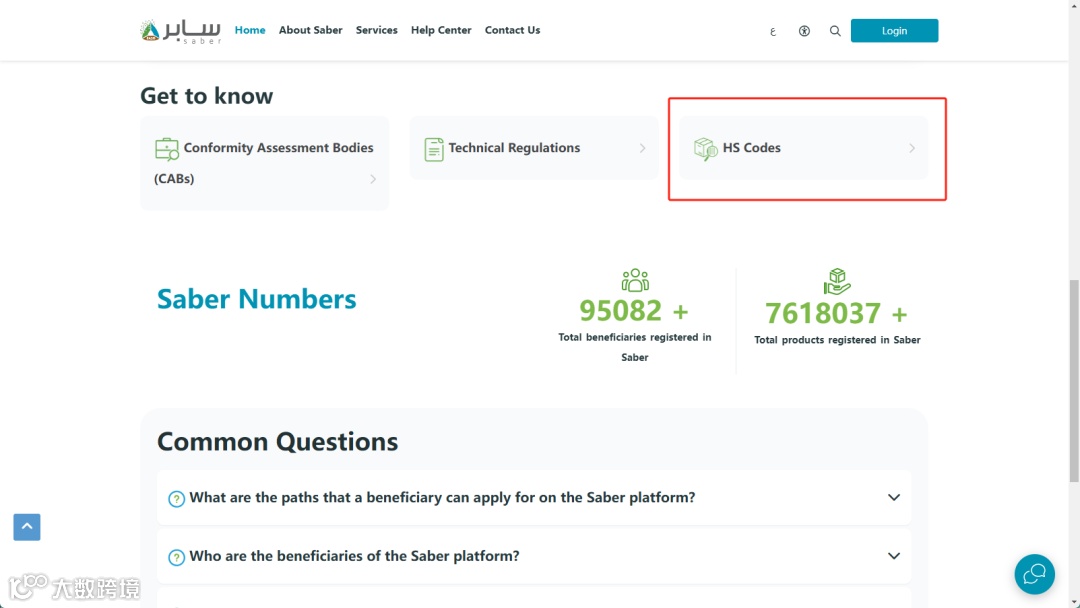Switch language with the Arabic letter icon
Image resolution: width=1080 pixels, height=608 pixels.
pos(773,31)
